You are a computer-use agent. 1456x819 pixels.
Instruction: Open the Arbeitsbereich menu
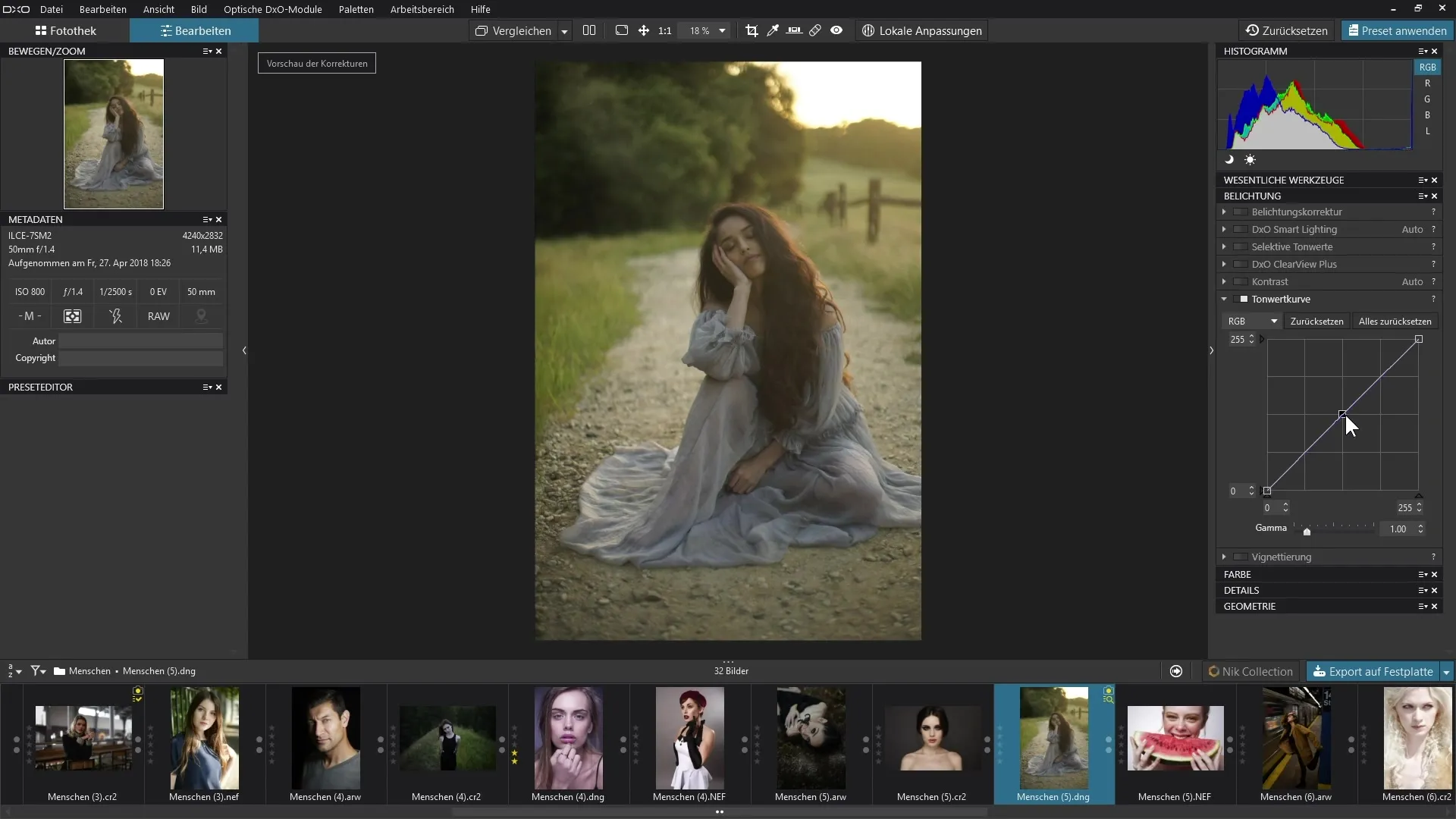coord(422,9)
